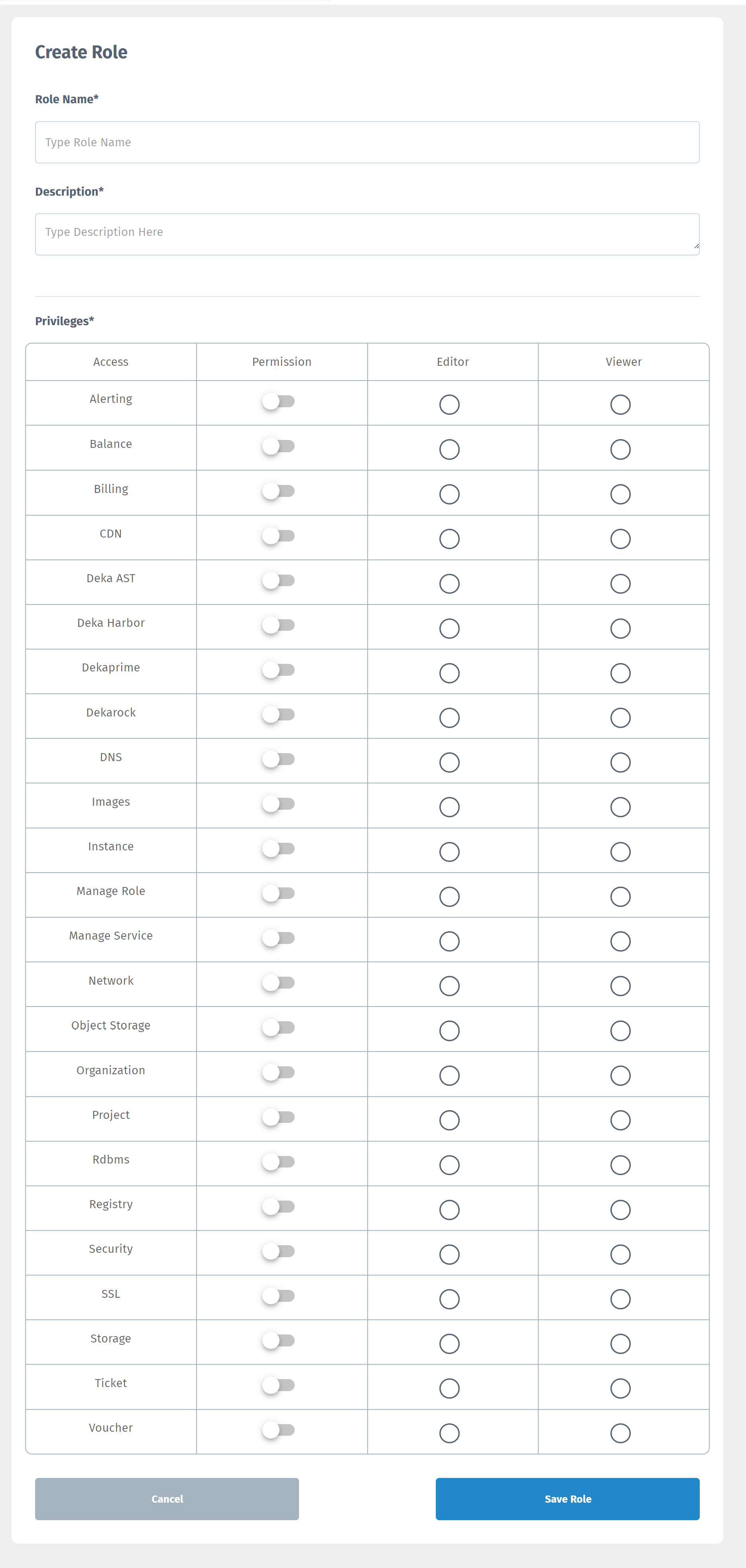
Task: Click the Save Role button
Action: tap(567, 1499)
